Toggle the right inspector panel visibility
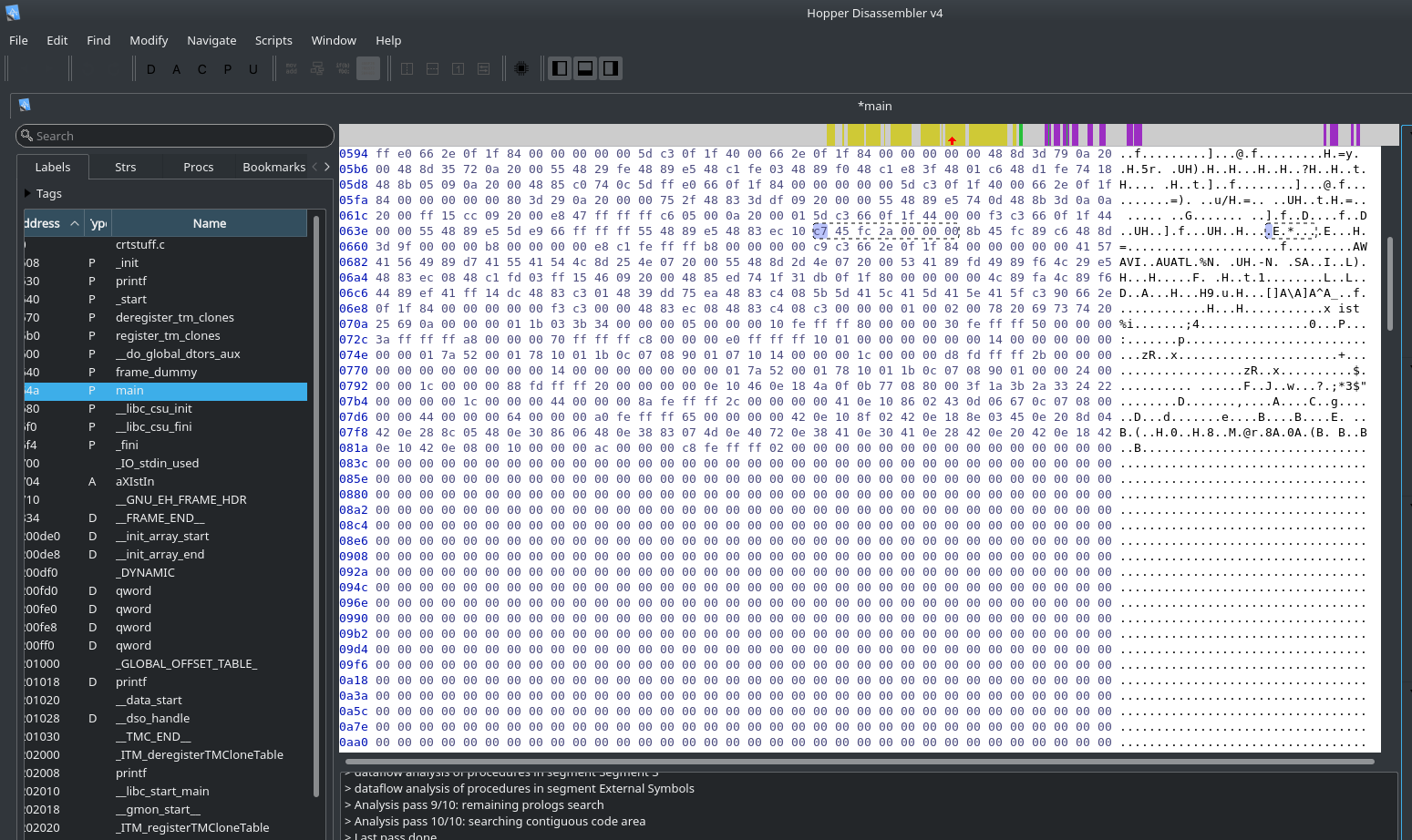This screenshot has width=1412, height=840. point(611,68)
